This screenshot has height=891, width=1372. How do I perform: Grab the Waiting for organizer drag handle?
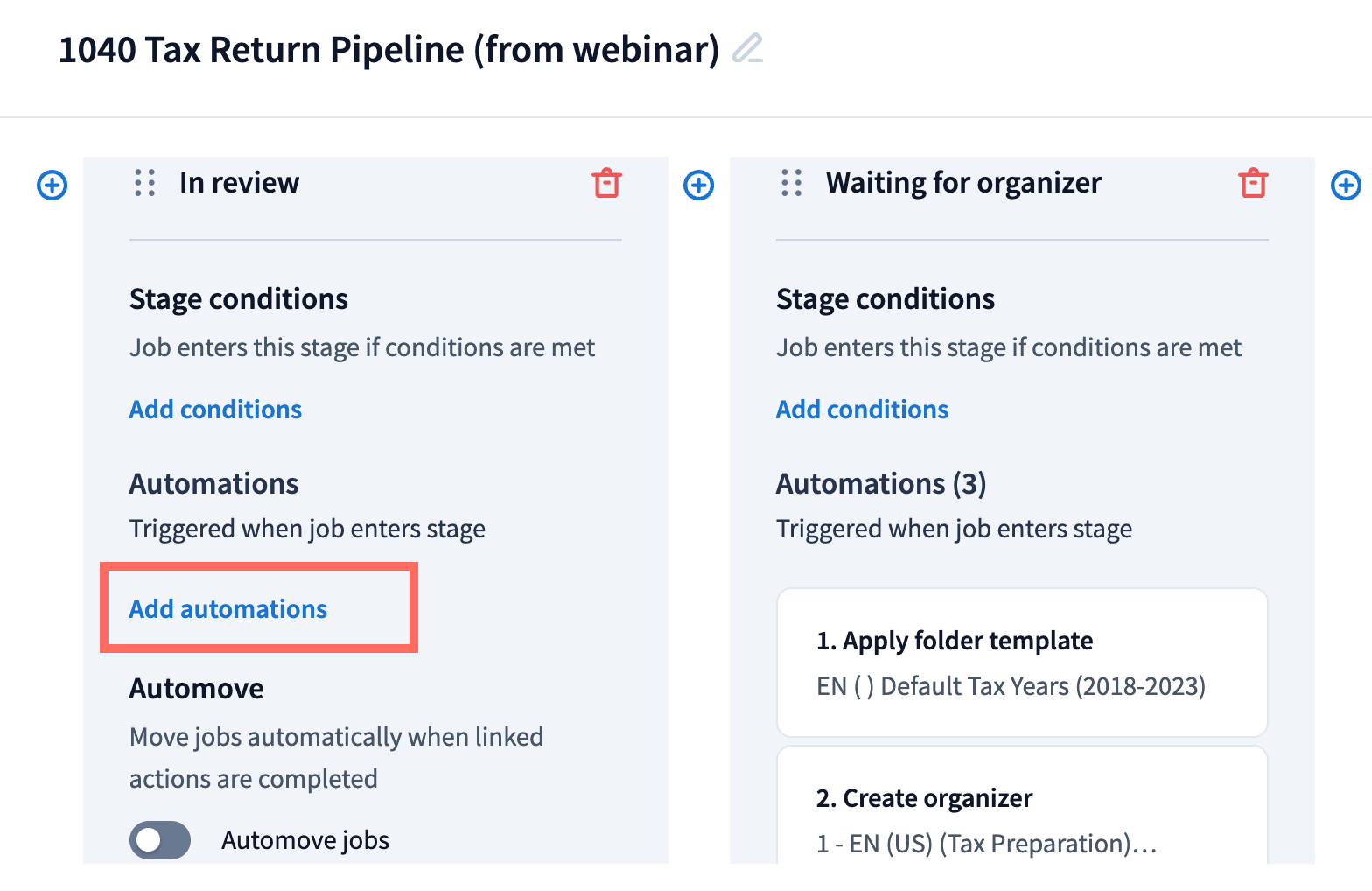tap(792, 183)
